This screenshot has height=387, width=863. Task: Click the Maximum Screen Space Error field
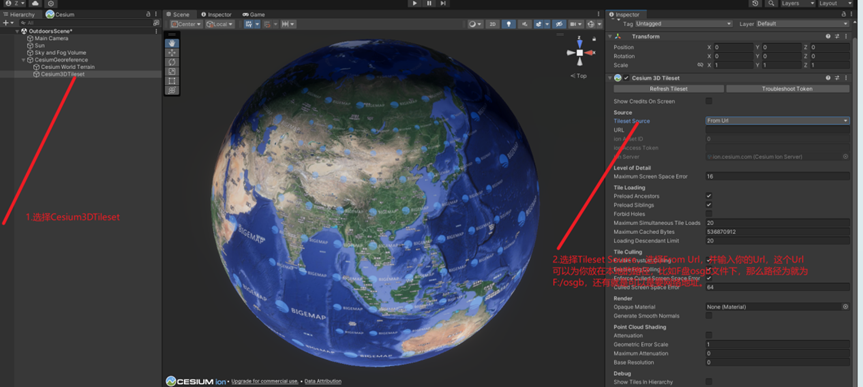[778, 177]
